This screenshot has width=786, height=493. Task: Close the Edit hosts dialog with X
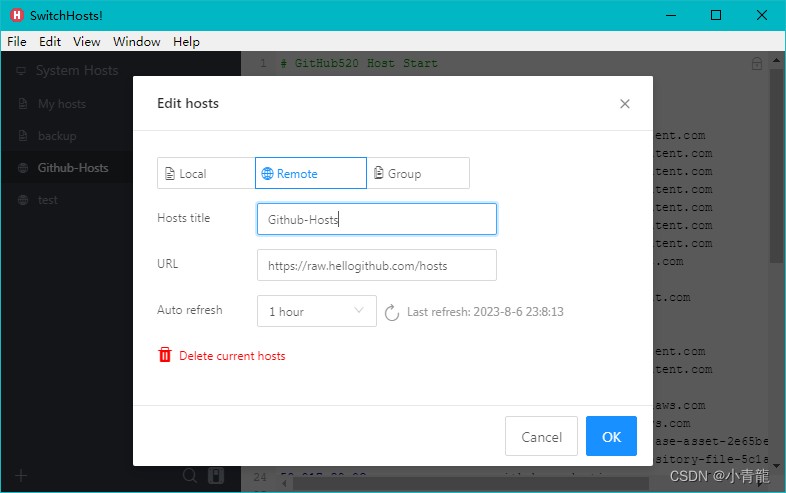(625, 103)
